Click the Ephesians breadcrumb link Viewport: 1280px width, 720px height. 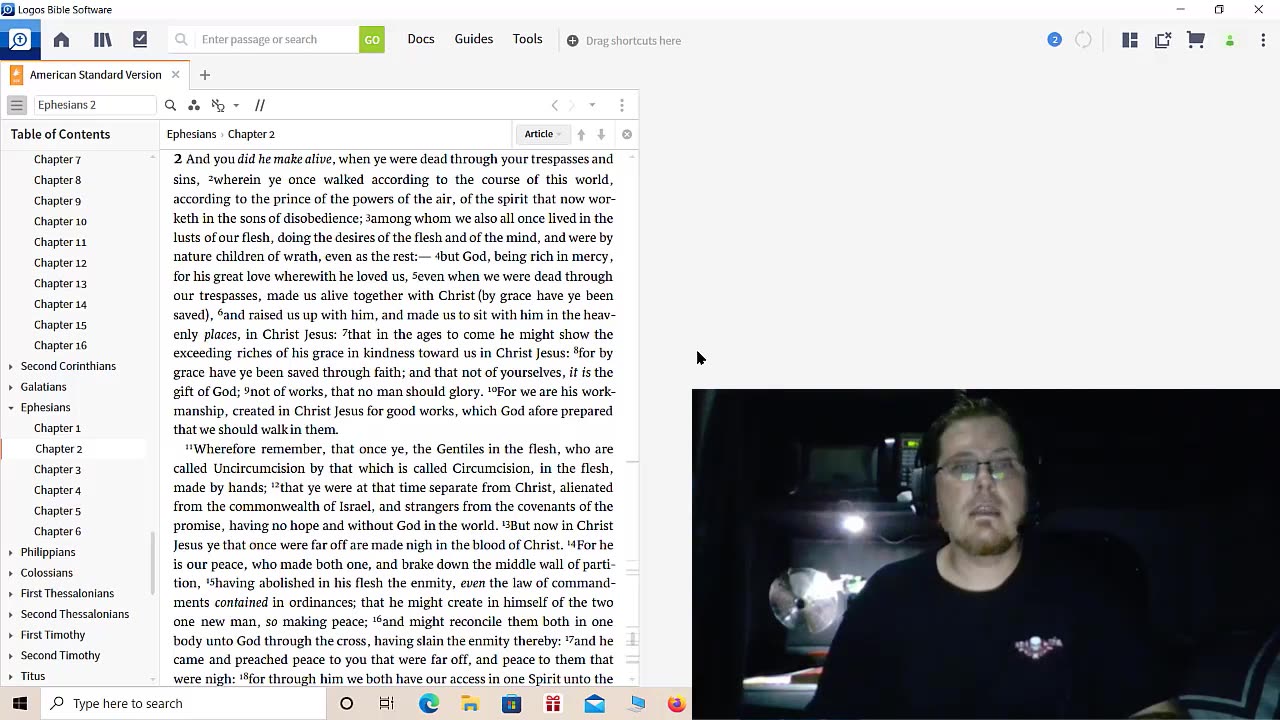191,134
